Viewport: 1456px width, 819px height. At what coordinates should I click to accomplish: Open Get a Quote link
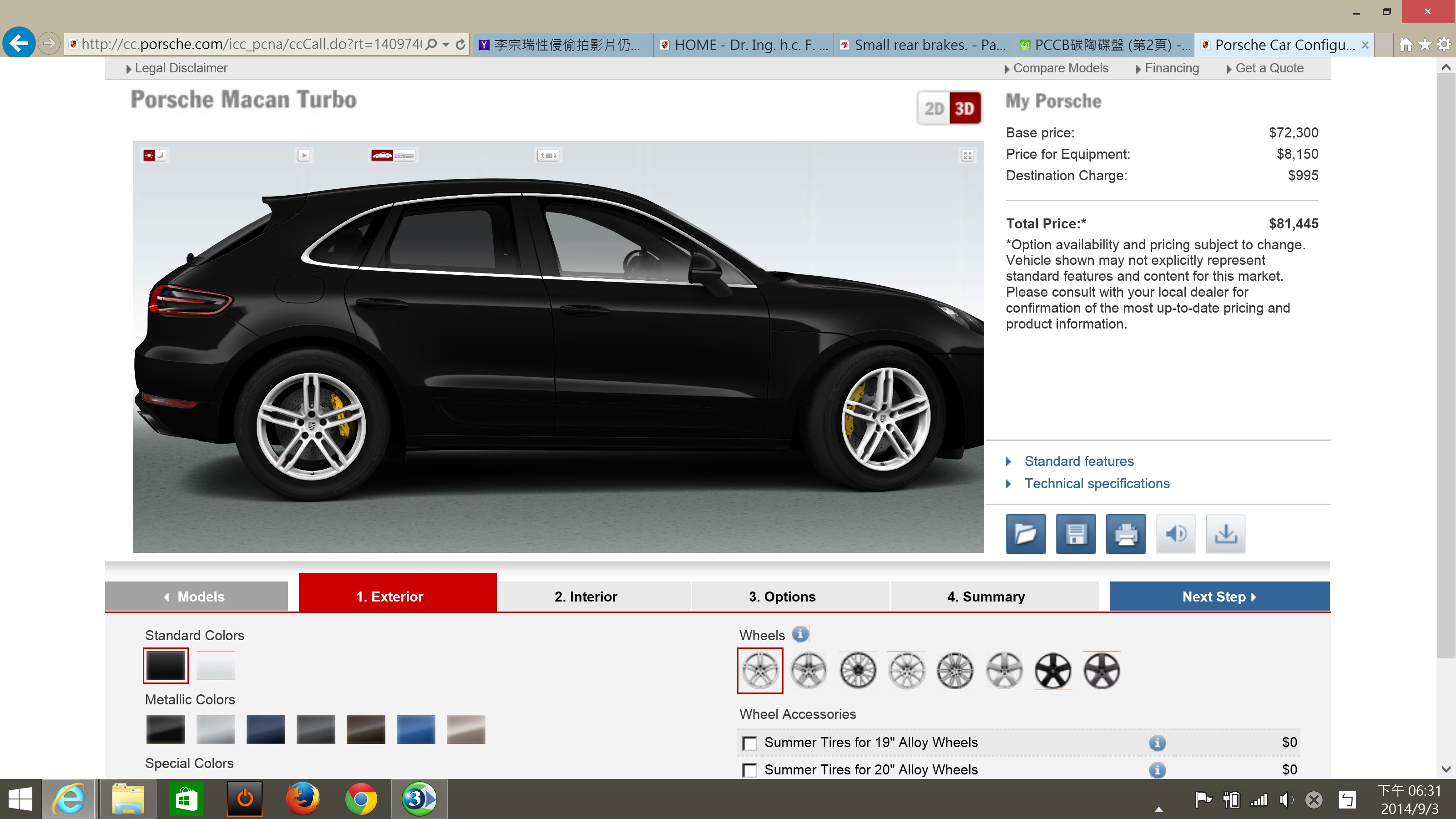click(1269, 68)
